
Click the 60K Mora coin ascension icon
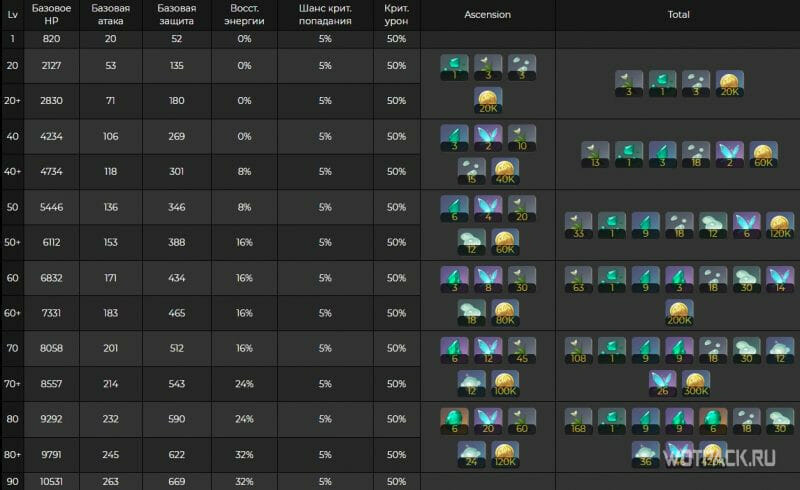pyautogui.click(x=505, y=241)
